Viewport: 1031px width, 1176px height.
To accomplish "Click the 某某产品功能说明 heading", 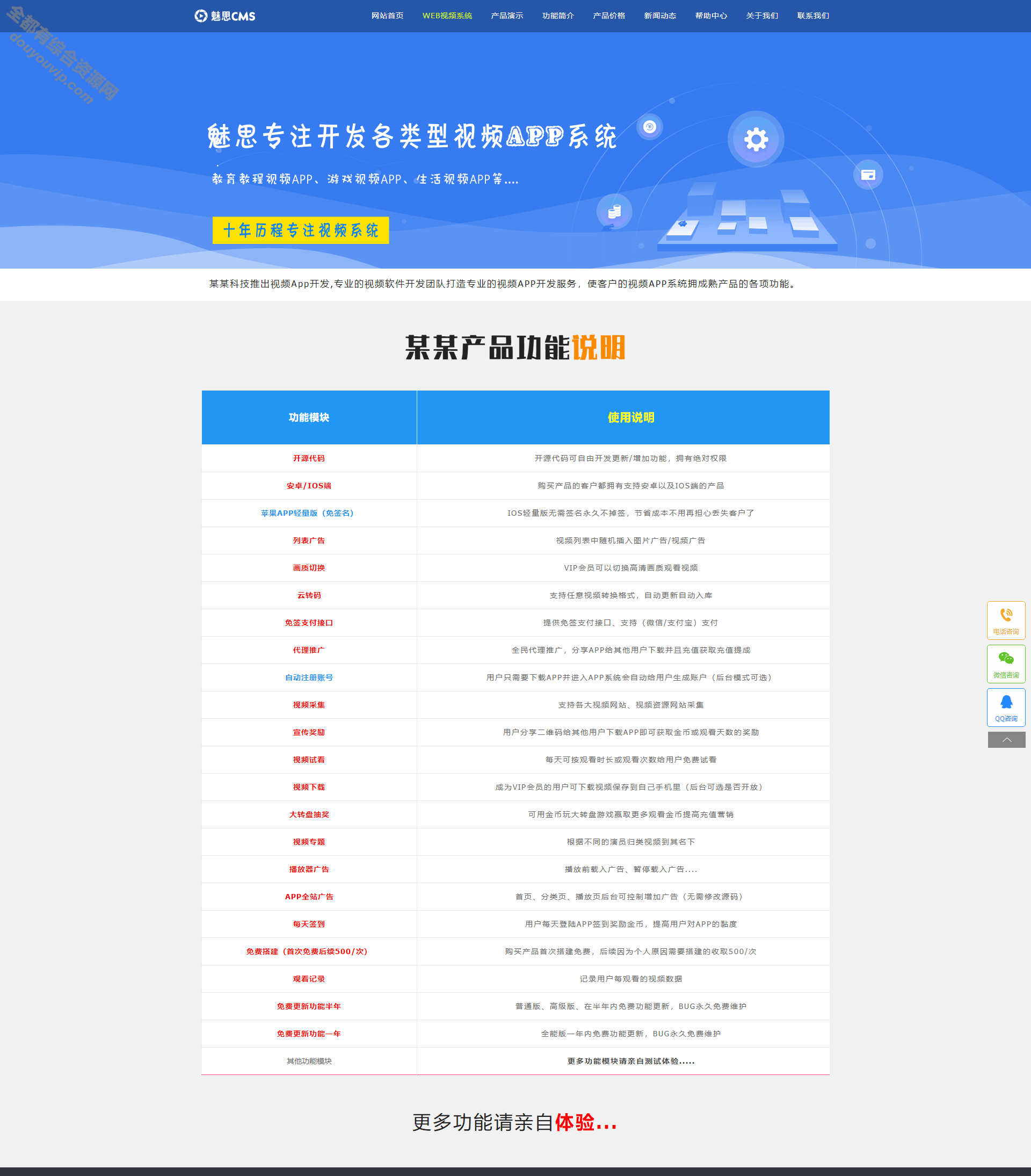I will [x=515, y=348].
